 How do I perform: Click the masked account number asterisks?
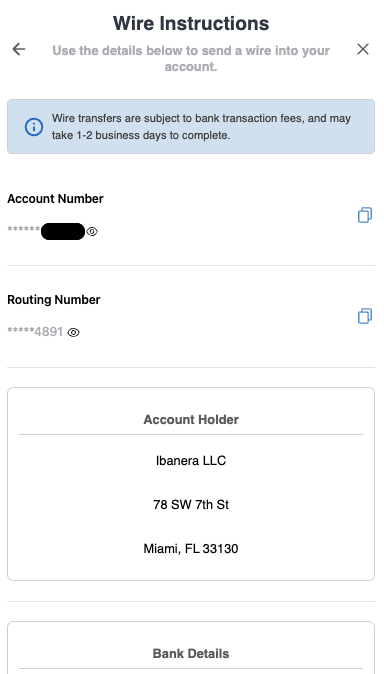point(24,230)
